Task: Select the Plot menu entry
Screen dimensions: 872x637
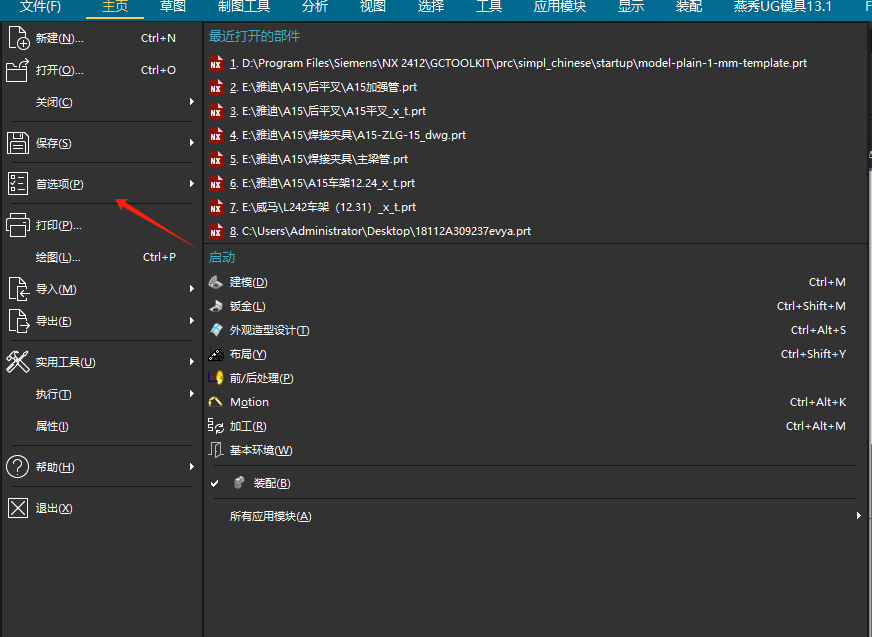Action: click(58, 257)
